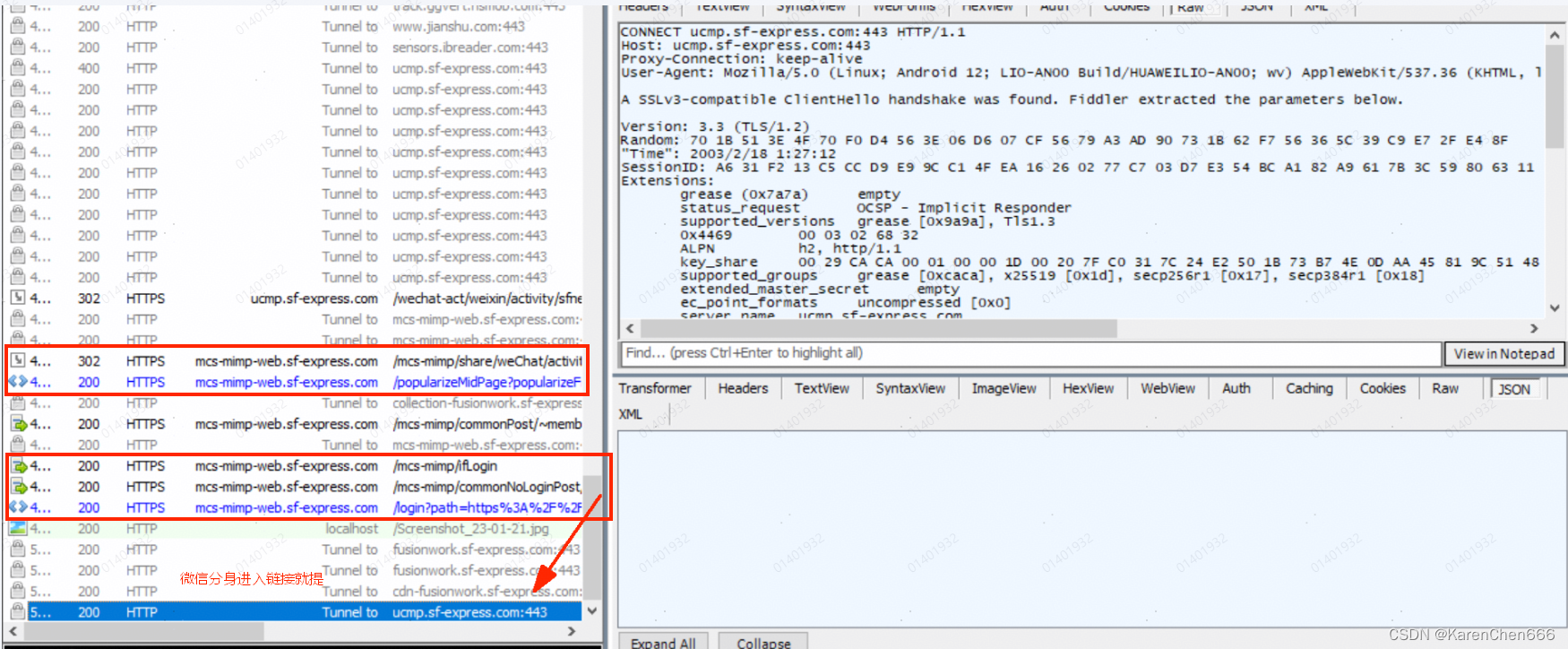
Task: Click lock icon of the 400 status row
Action: pos(17,68)
